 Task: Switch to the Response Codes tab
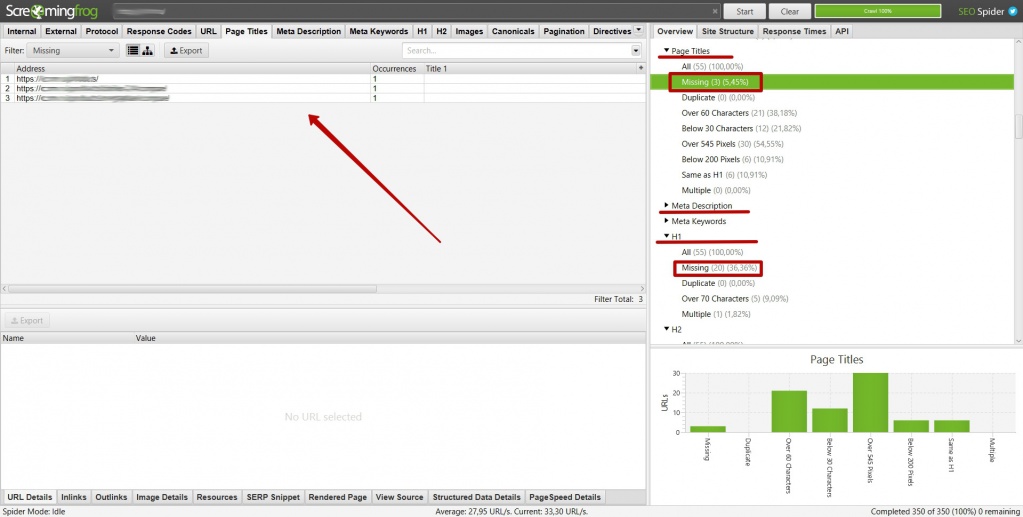pyautogui.click(x=158, y=31)
